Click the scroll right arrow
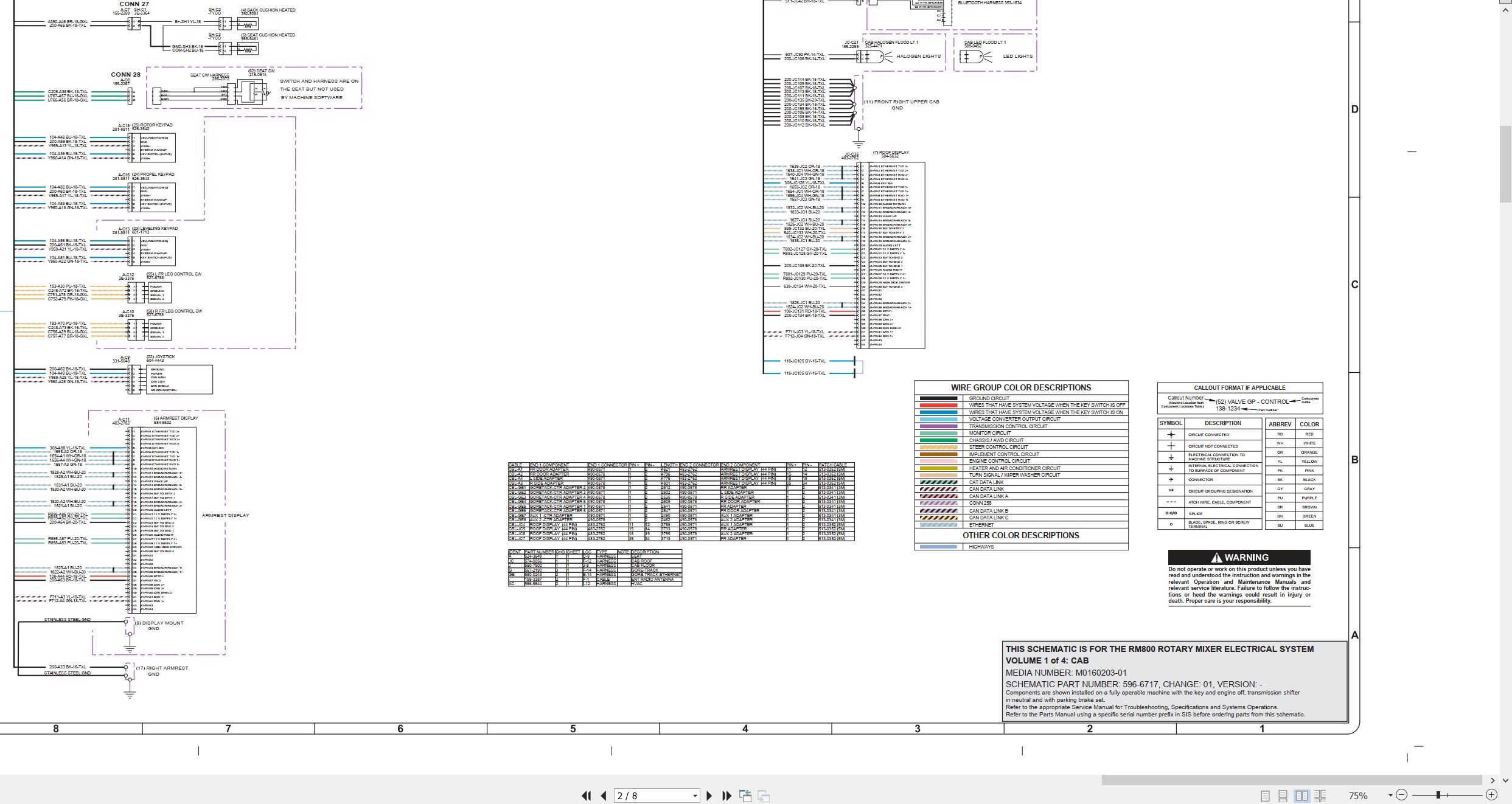Screen dimensions: 1512x804 click(1492, 780)
